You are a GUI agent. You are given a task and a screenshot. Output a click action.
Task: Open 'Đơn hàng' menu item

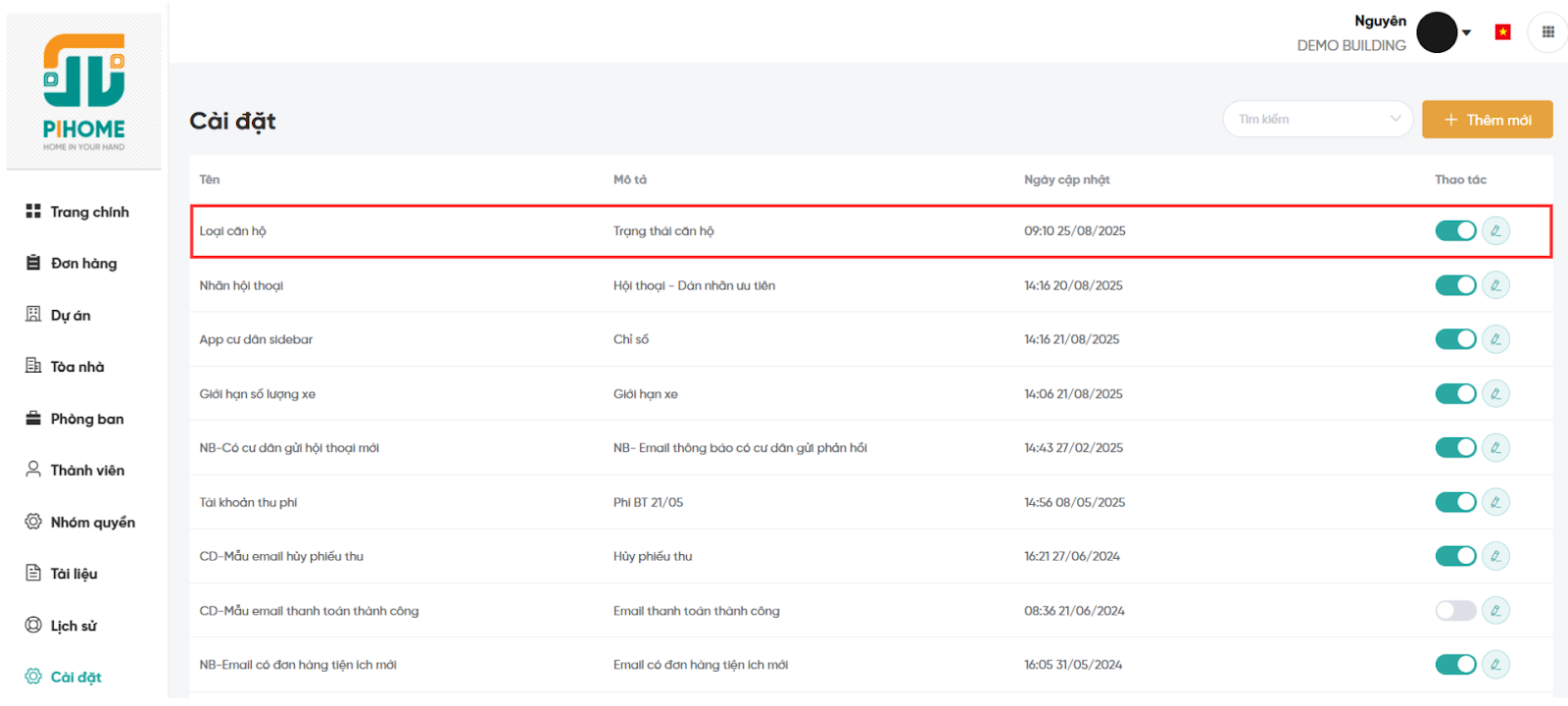coord(83,263)
